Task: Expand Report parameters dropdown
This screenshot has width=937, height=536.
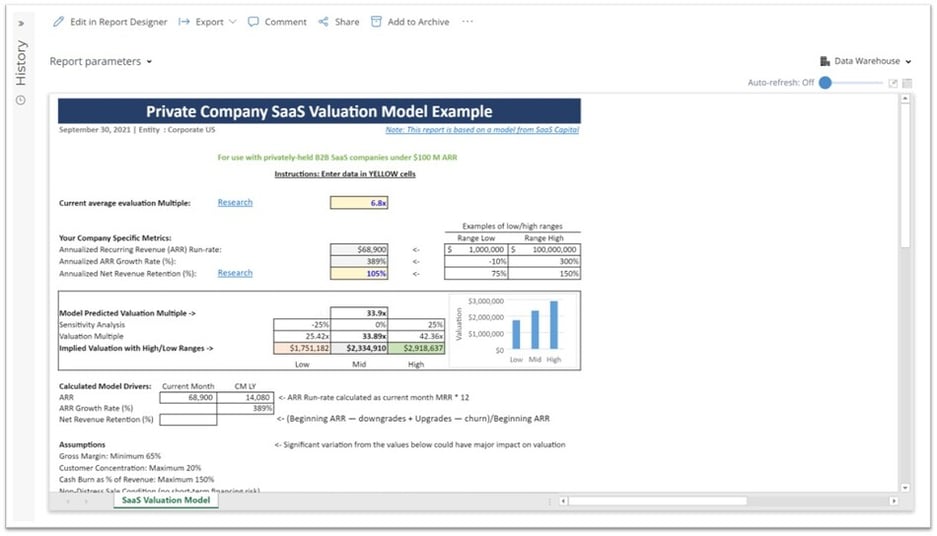Action: point(100,61)
